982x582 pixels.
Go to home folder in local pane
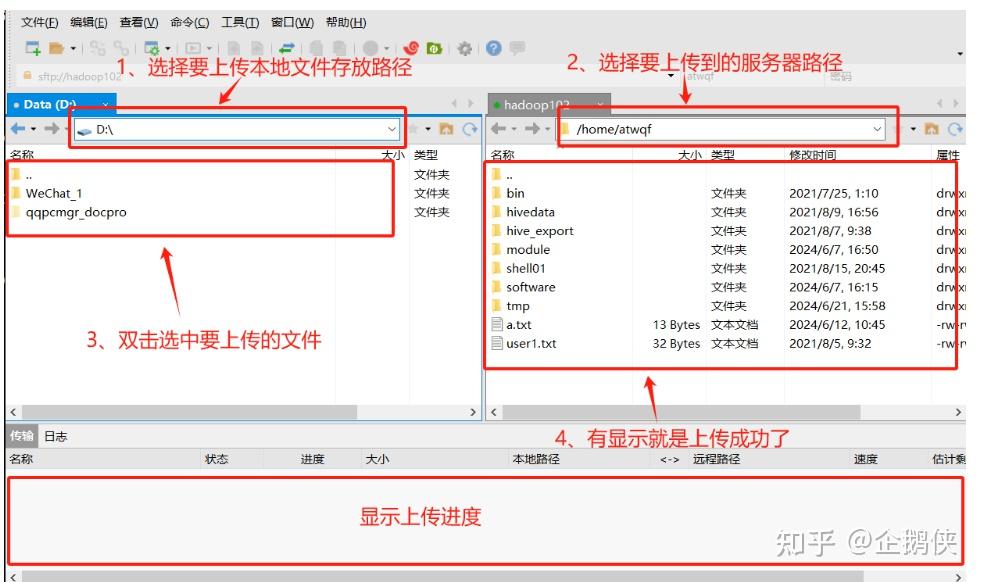click(x=446, y=128)
